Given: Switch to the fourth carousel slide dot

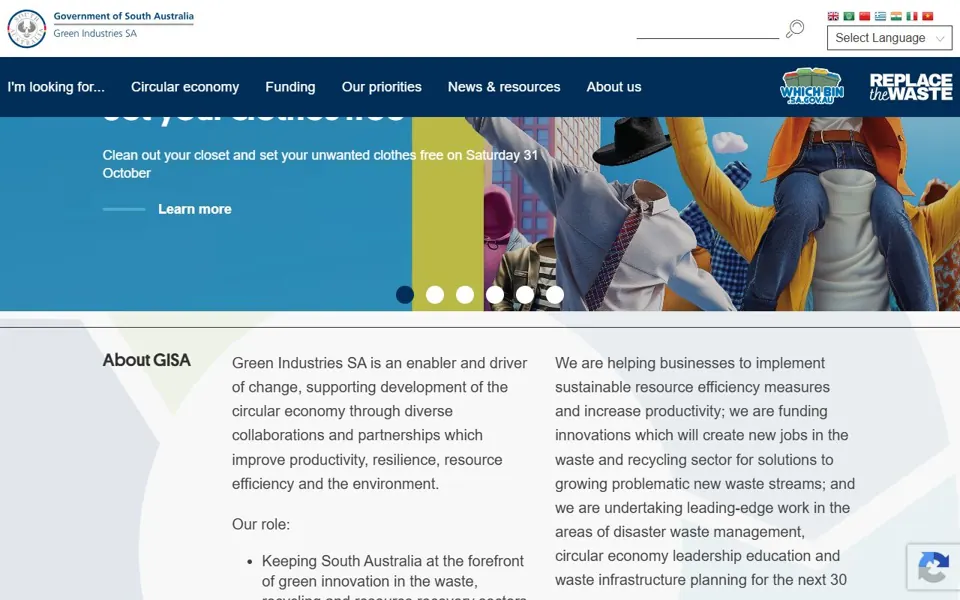Looking at the screenshot, I should point(495,294).
